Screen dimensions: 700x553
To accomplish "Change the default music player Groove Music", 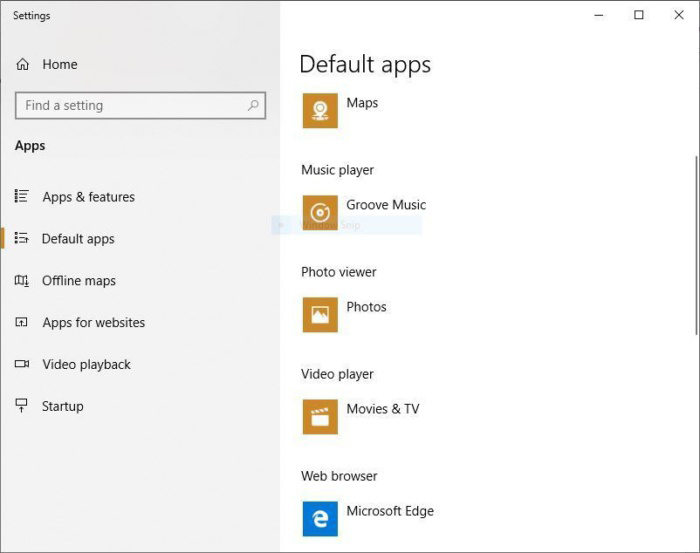I will [x=386, y=205].
